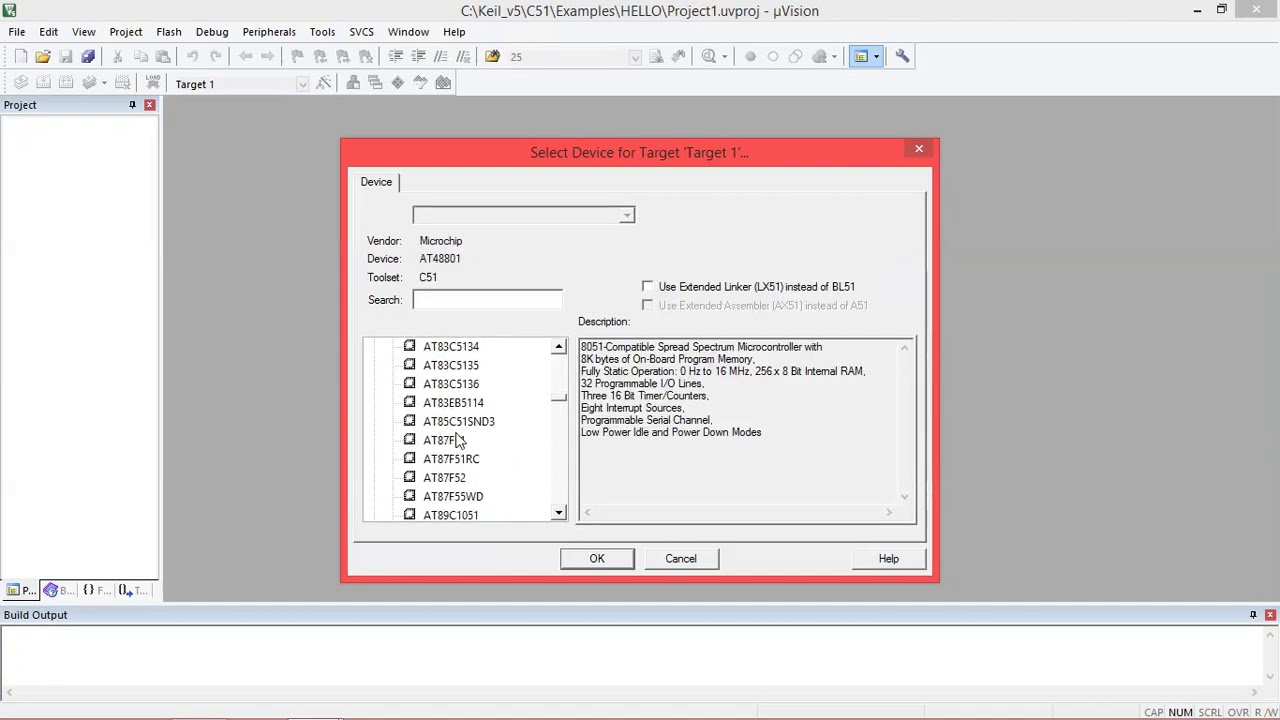Select AT87F51RC in device list
Screen dimensions: 1280x720
coord(451,459)
